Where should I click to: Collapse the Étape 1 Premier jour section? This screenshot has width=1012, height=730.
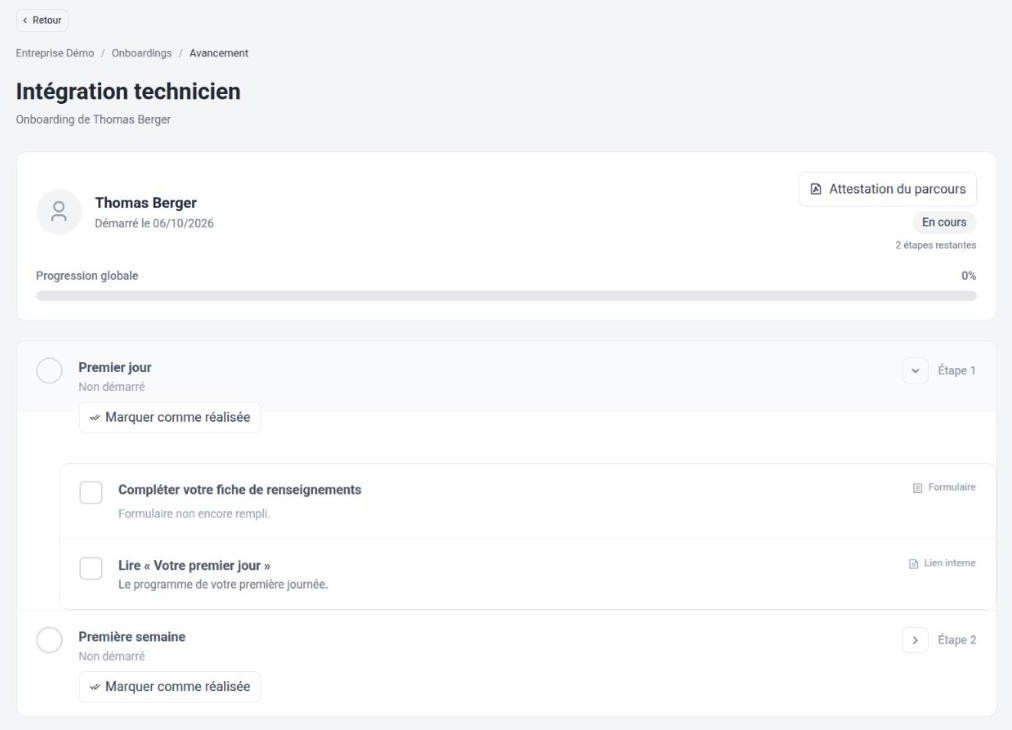click(915, 370)
